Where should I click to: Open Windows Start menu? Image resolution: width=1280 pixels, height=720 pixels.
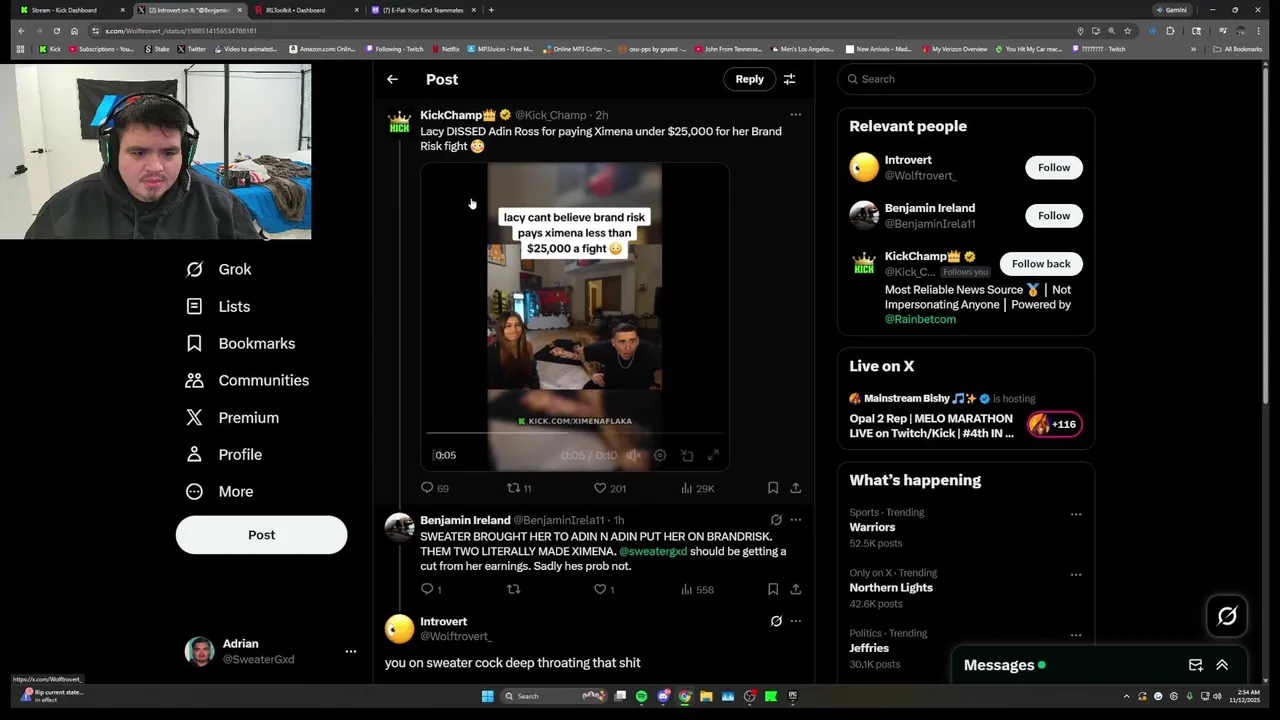(487, 696)
